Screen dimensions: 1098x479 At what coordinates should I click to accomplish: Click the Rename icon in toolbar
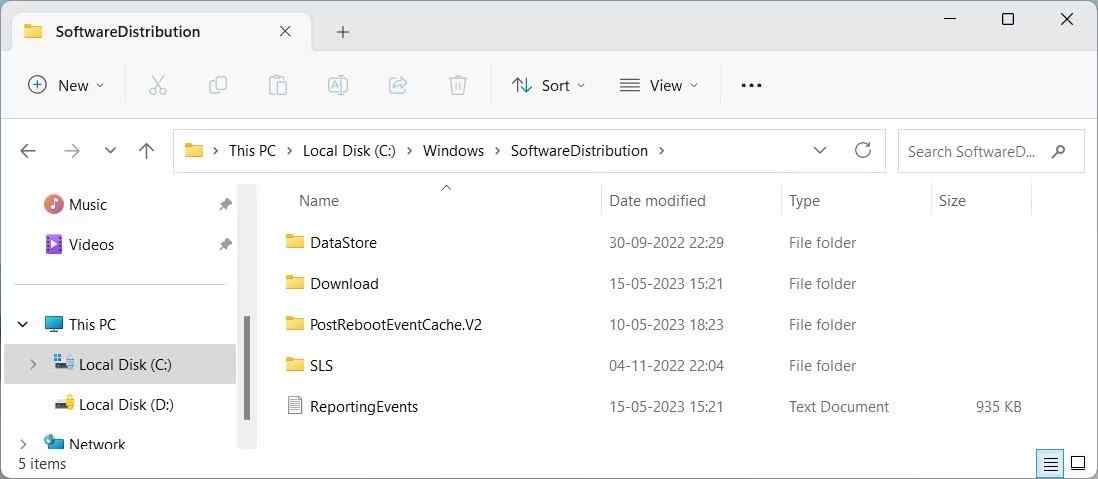tap(338, 85)
